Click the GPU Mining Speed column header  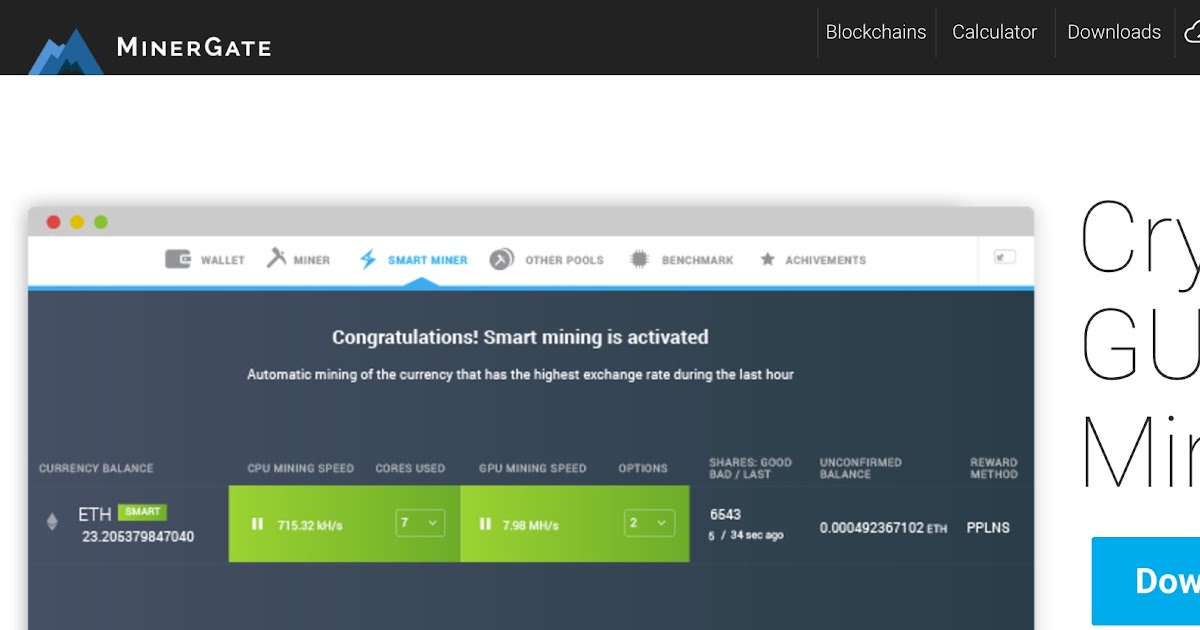(532, 468)
